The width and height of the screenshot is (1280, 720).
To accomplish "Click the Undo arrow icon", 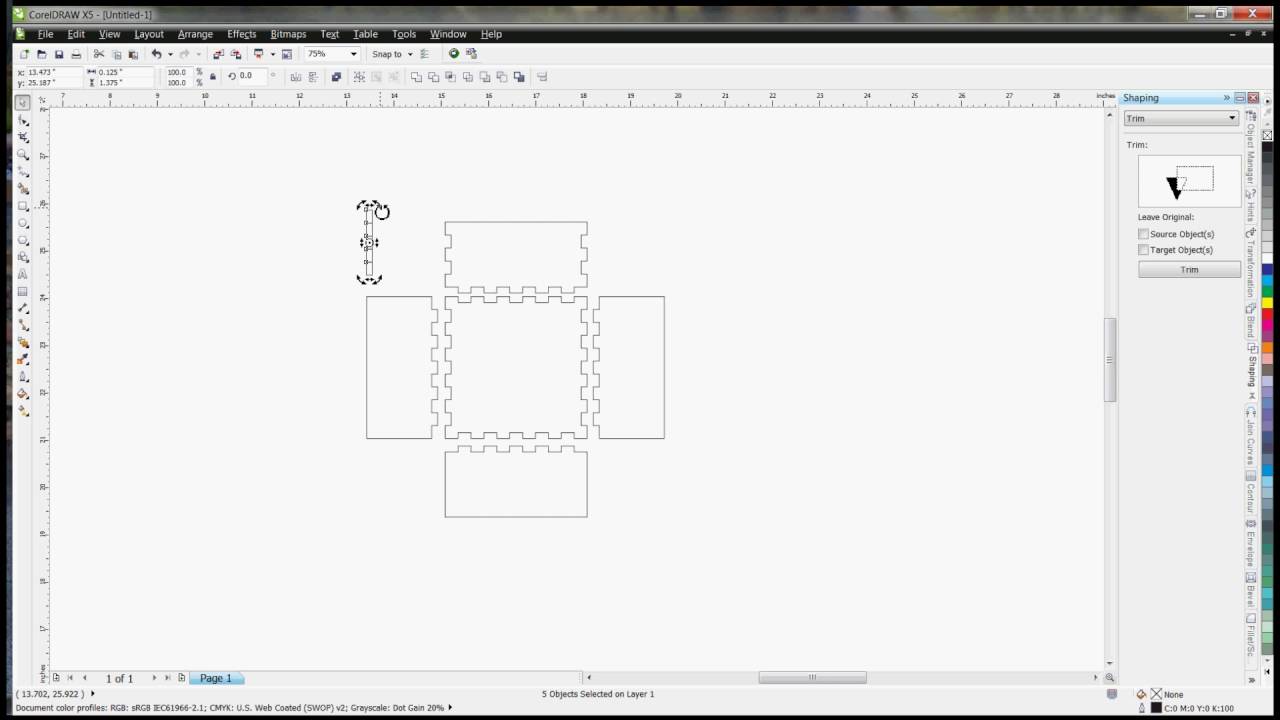I will tap(156, 54).
